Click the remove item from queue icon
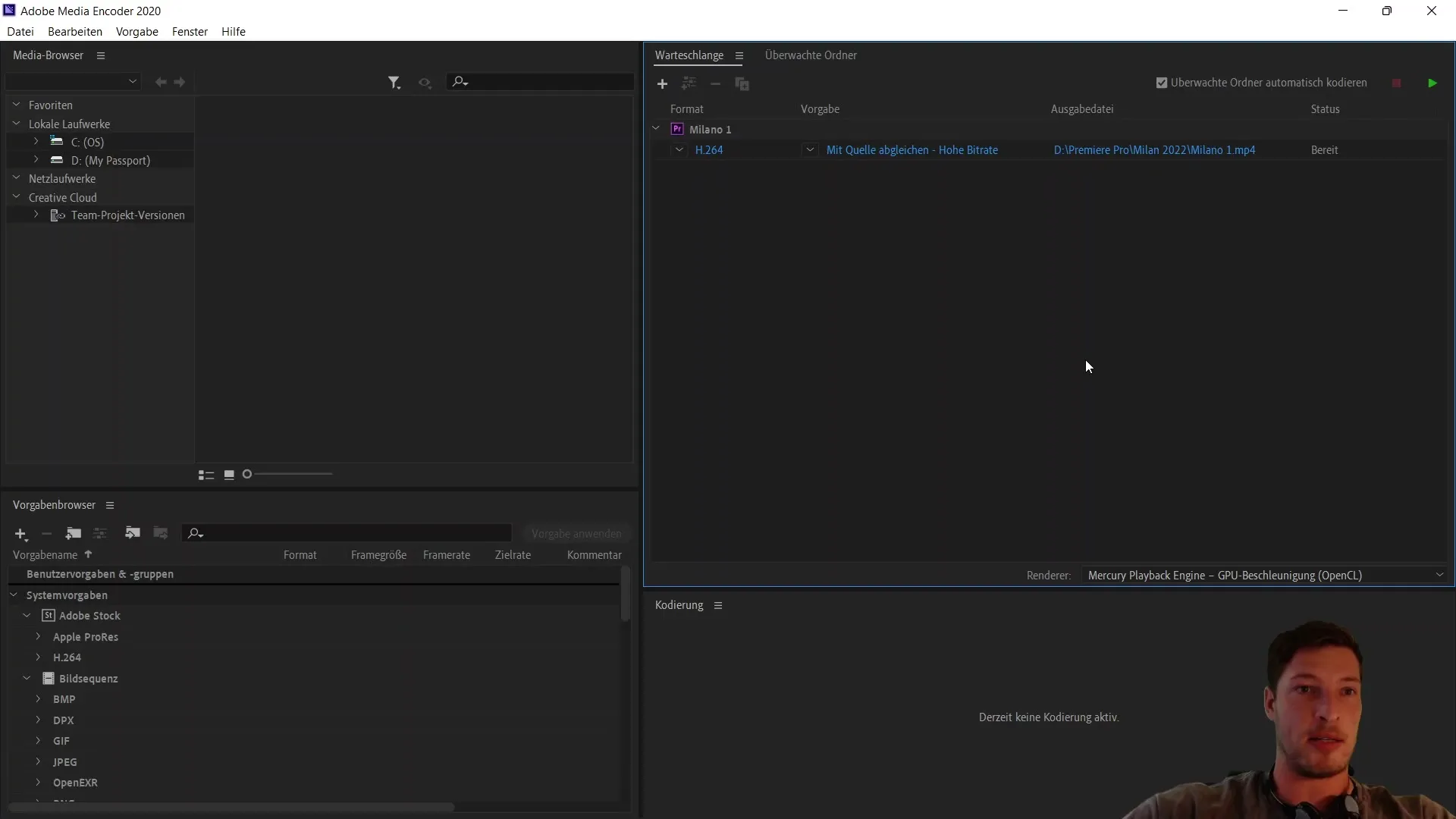The width and height of the screenshot is (1456, 819). [715, 84]
